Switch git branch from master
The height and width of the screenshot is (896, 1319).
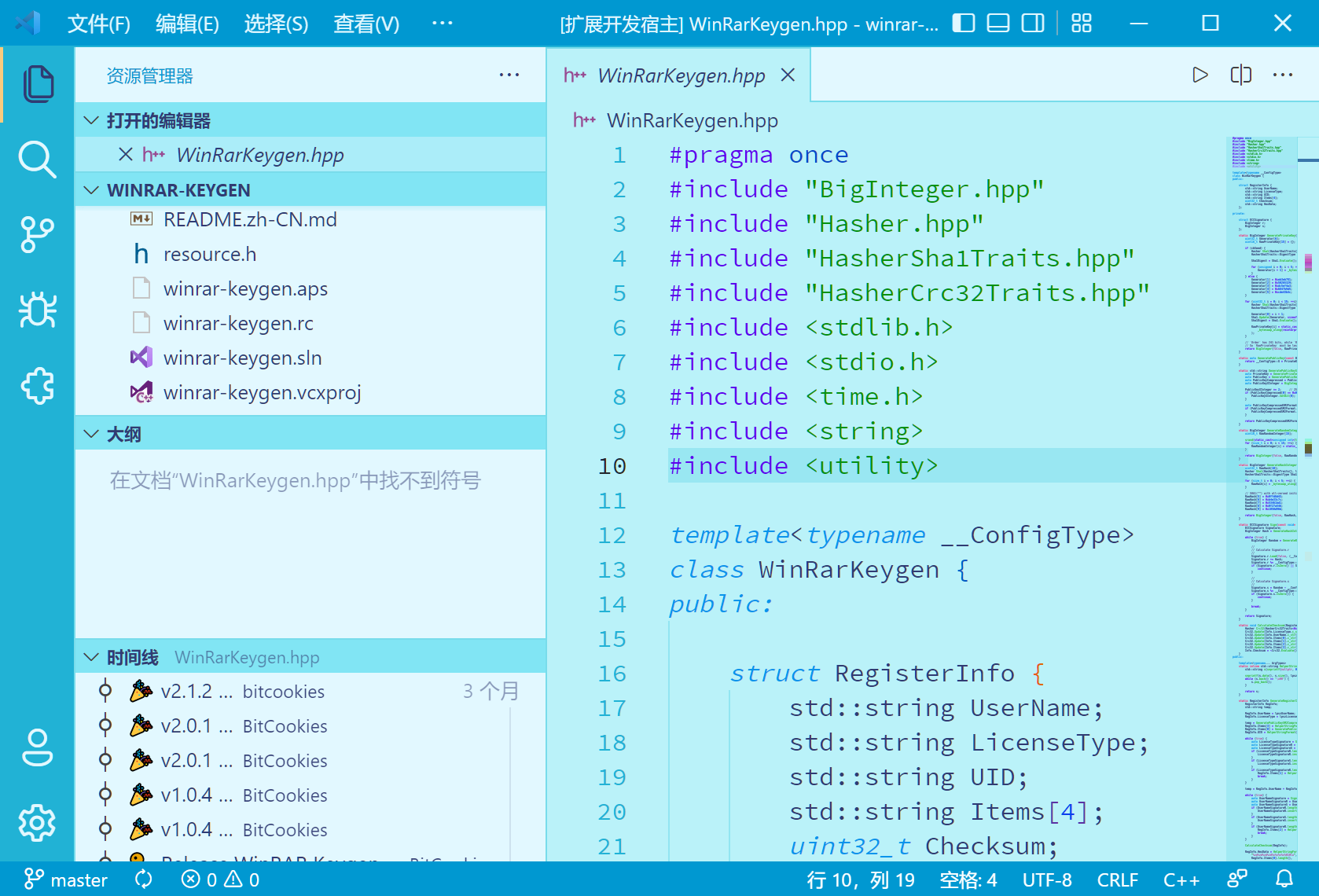pos(65,879)
